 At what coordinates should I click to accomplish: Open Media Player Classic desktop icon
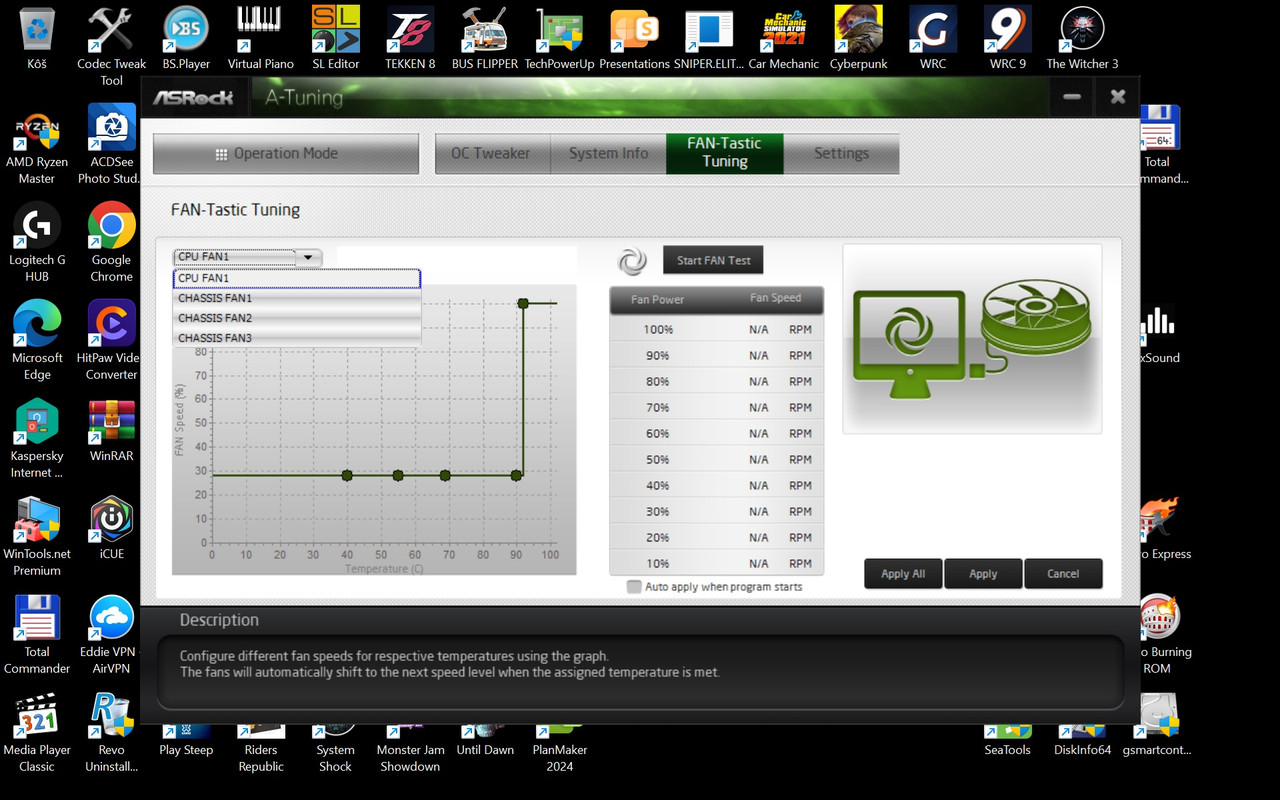(37, 733)
